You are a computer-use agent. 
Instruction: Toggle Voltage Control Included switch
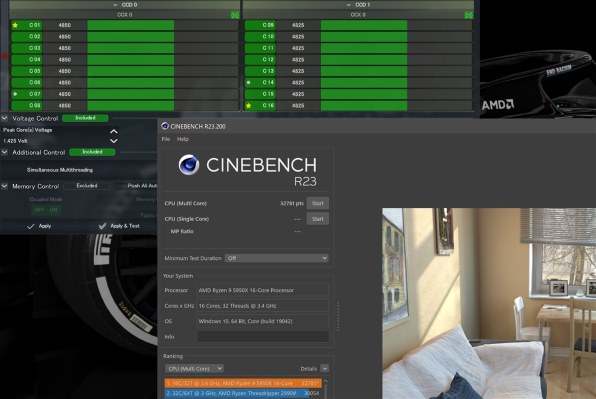pyautogui.click(x=85, y=118)
